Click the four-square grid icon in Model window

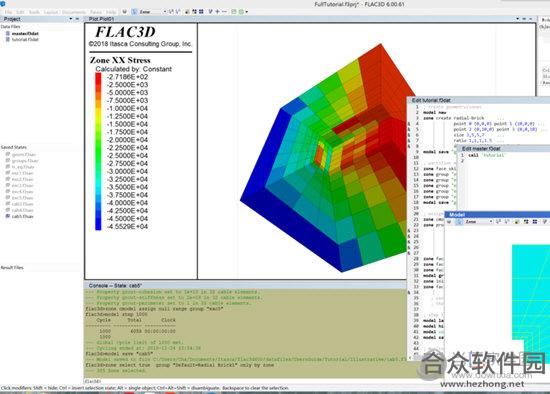535,222
